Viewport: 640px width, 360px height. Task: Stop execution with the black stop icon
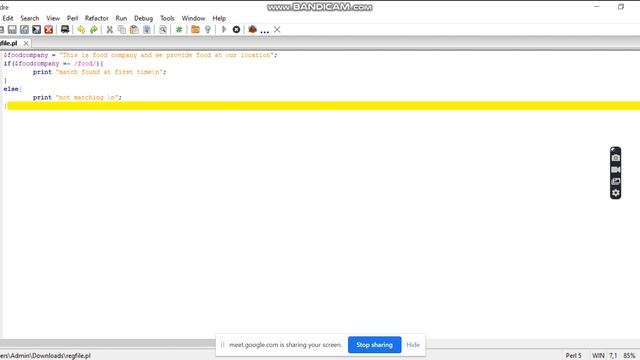236,29
